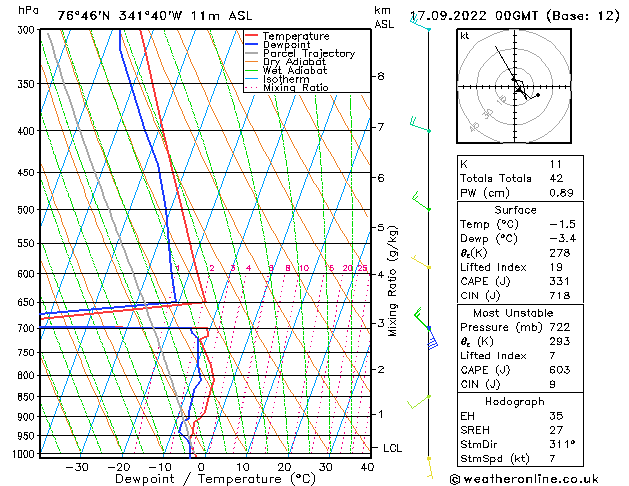Viewport: 629px width, 486px height.
Task: Click the 'Dry Adiabat' legend entry
Action: pyautogui.click(x=294, y=62)
